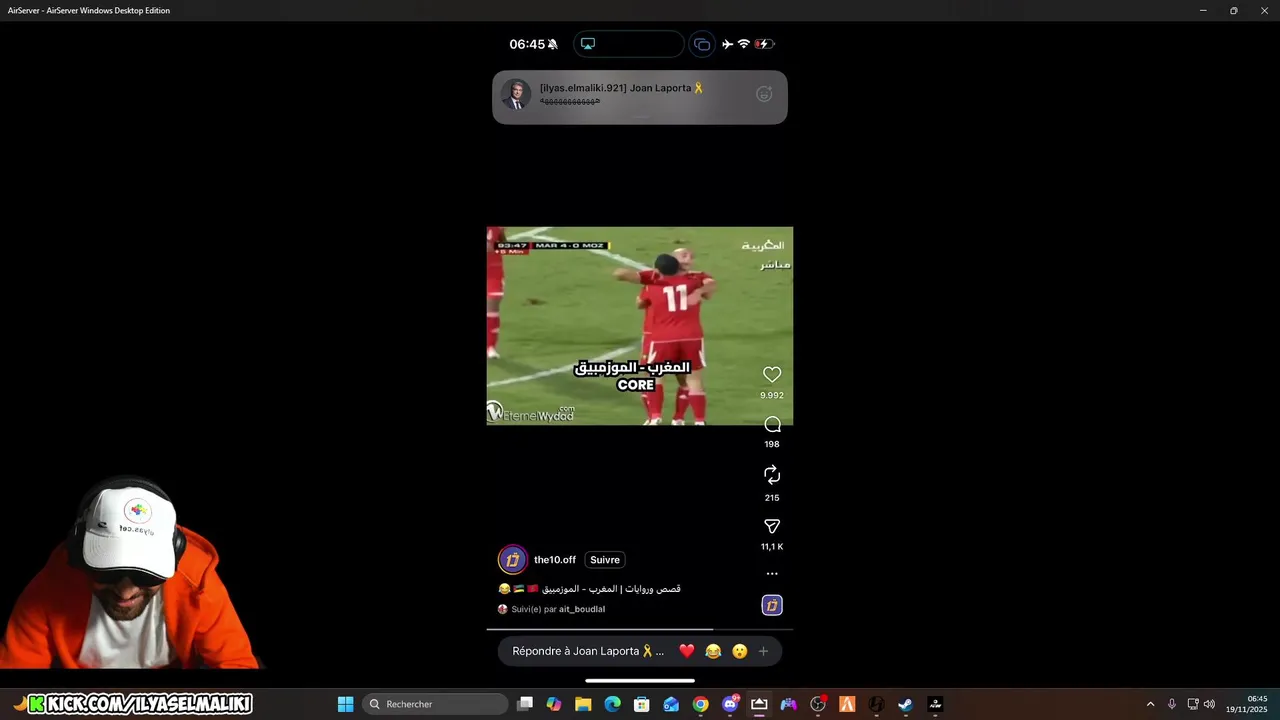Expand hidden system tray icons chevron
1280x720 pixels.
(1150, 704)
